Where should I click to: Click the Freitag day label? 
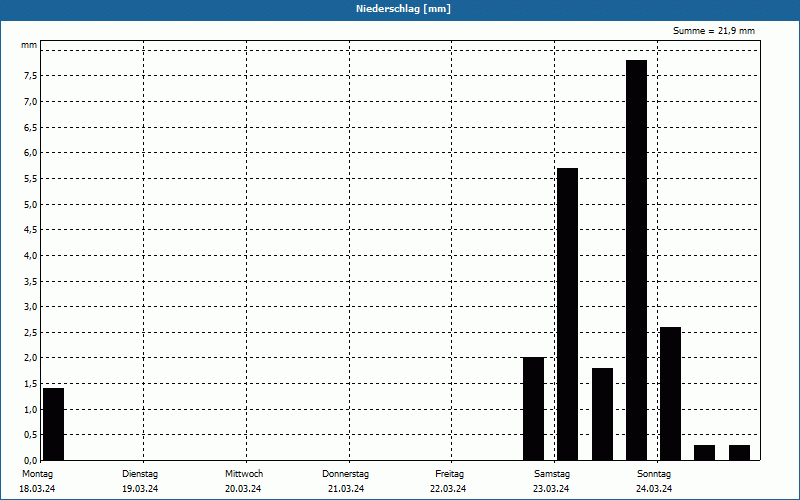click(x=449, y=474)
